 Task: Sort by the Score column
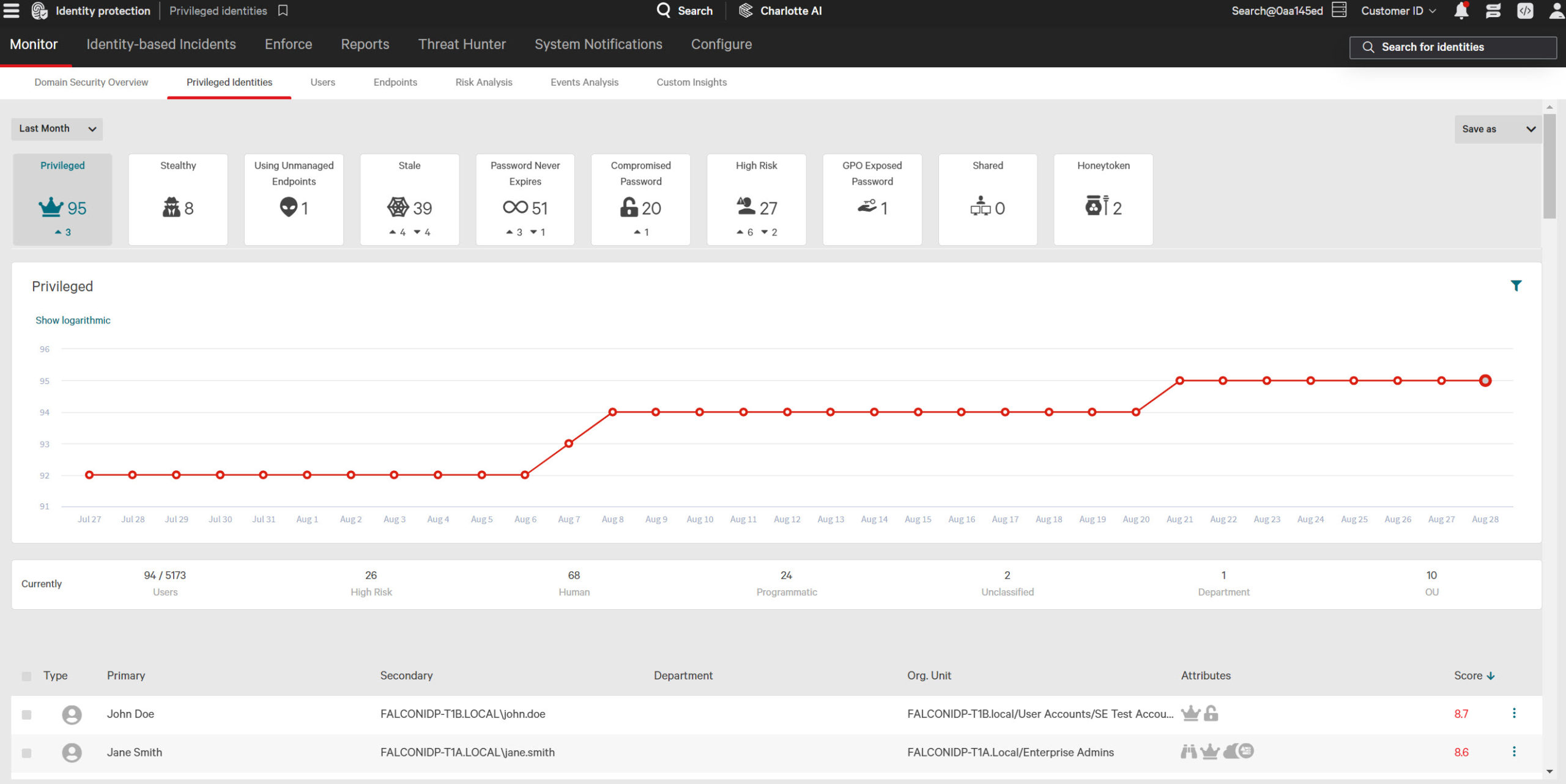[1474, 676]
